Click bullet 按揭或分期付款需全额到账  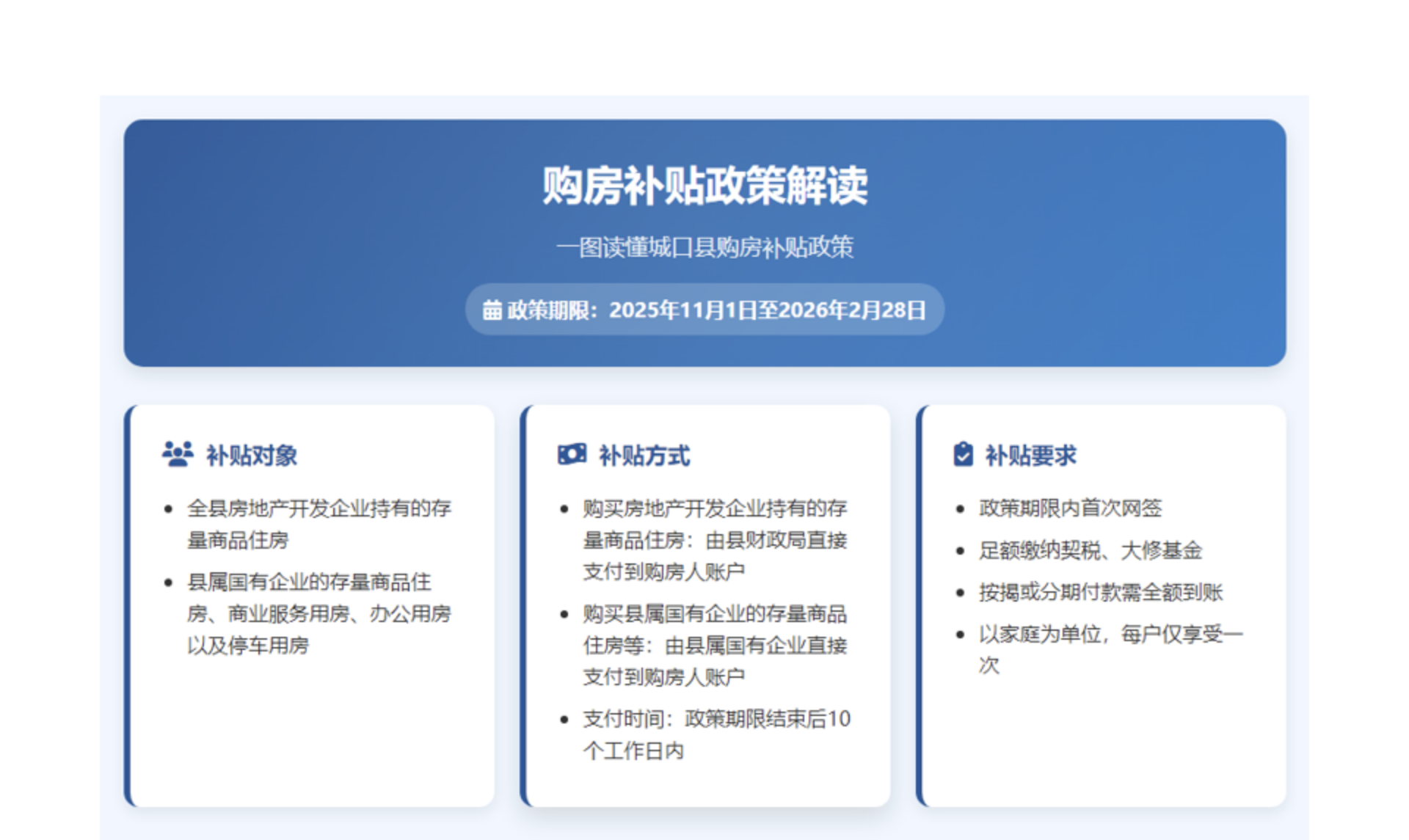[1100, 592]
